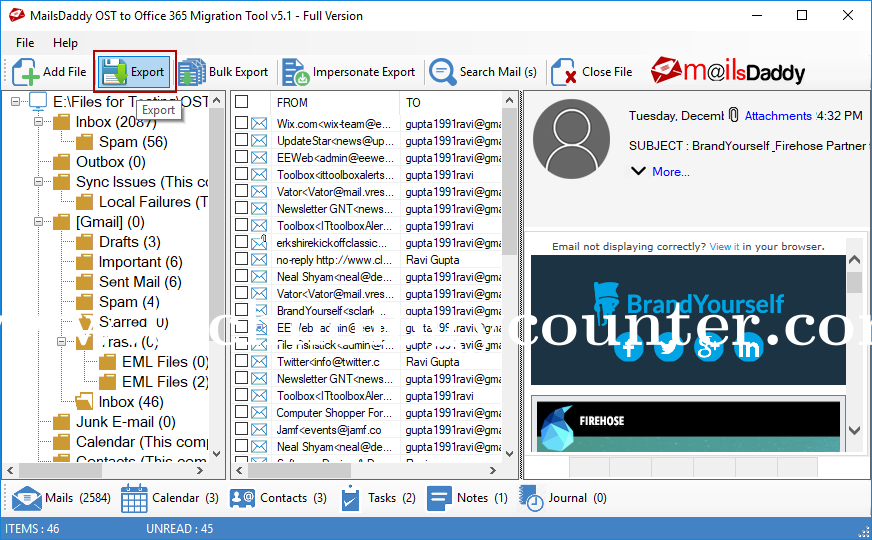
Task: Click the mail list scroll right arrow
Action: tap(493, 470)
